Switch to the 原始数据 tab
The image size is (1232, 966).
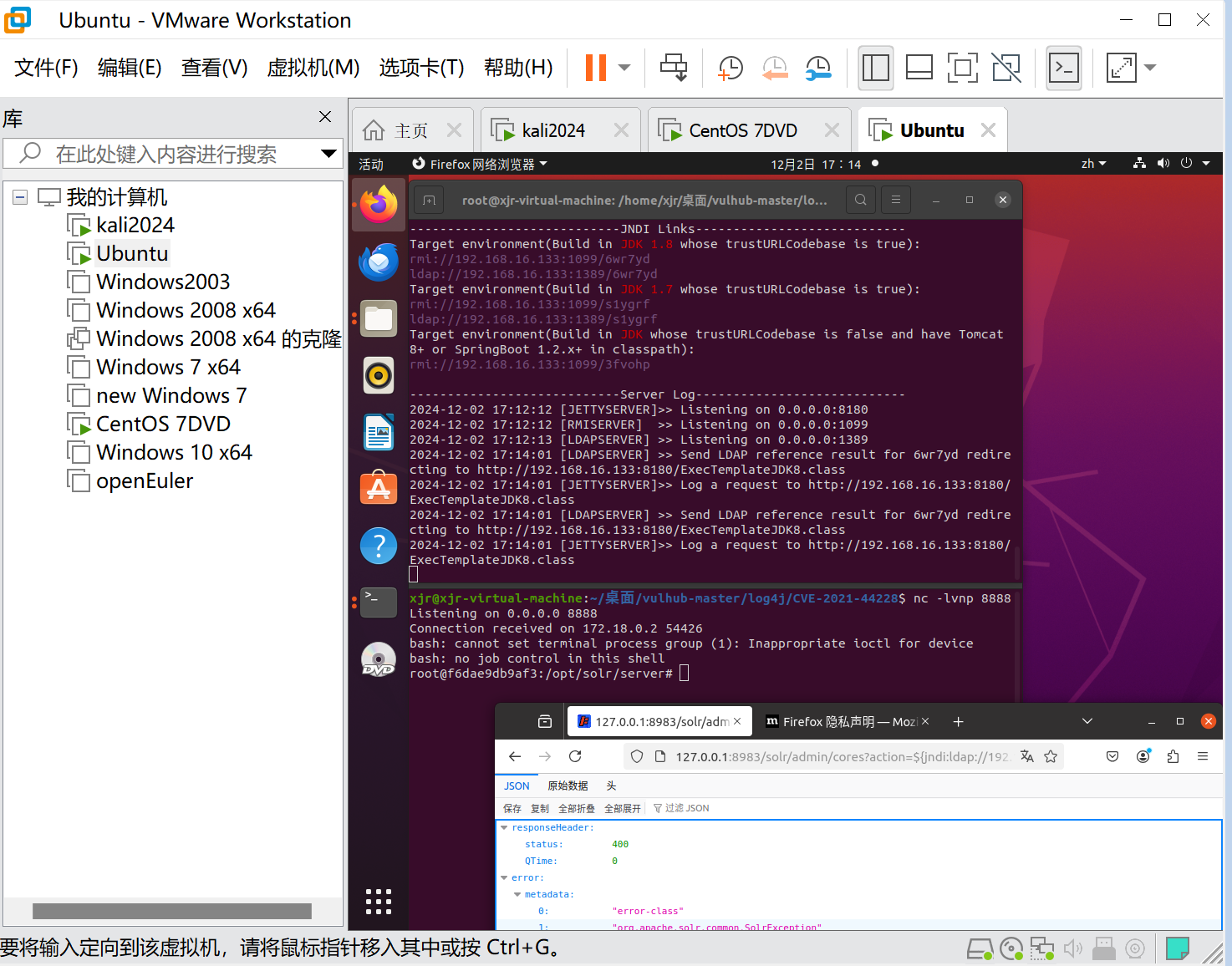click(x=568, y=786)
